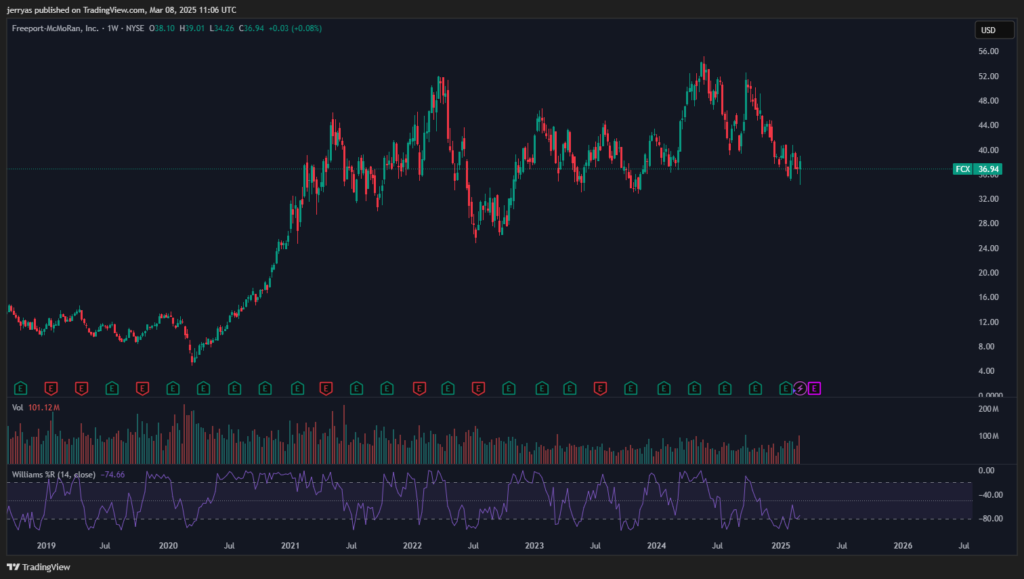
Task: Click the 56.00 level on price scale
Action: pyautogui.click(x=989, y=52)
